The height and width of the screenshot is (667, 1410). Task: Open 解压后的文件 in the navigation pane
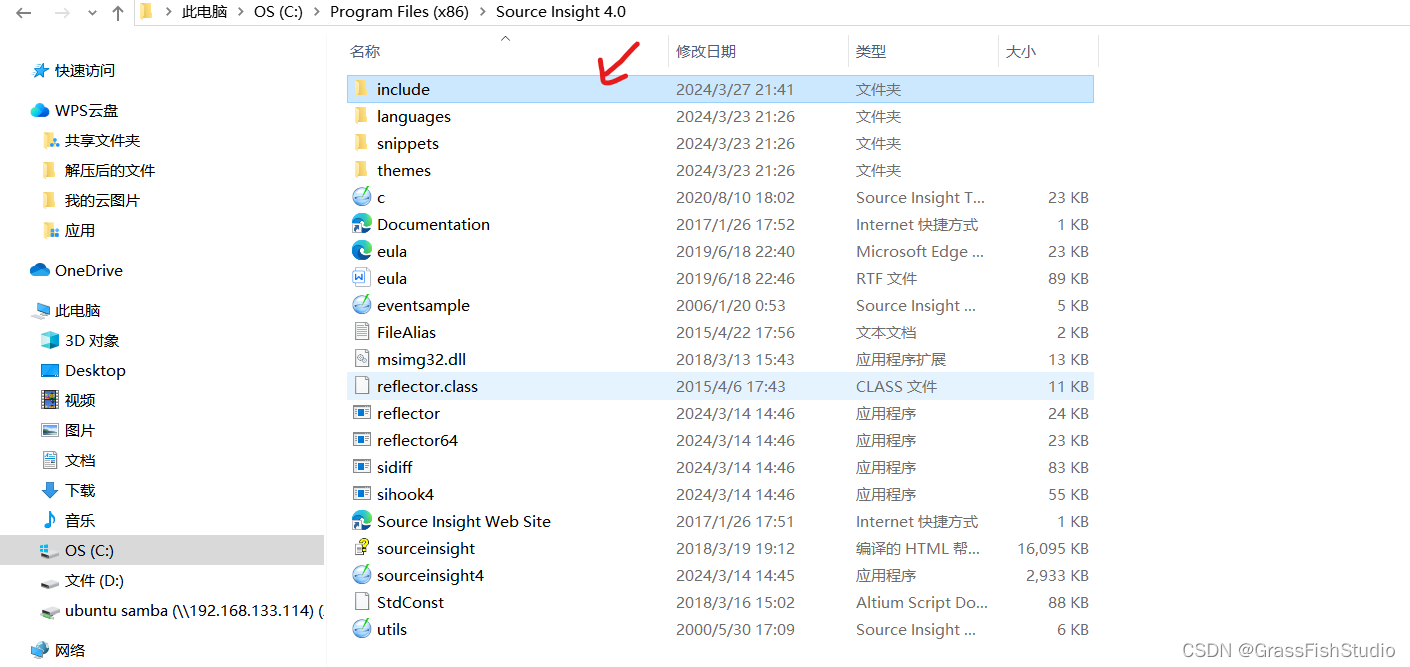110,170
